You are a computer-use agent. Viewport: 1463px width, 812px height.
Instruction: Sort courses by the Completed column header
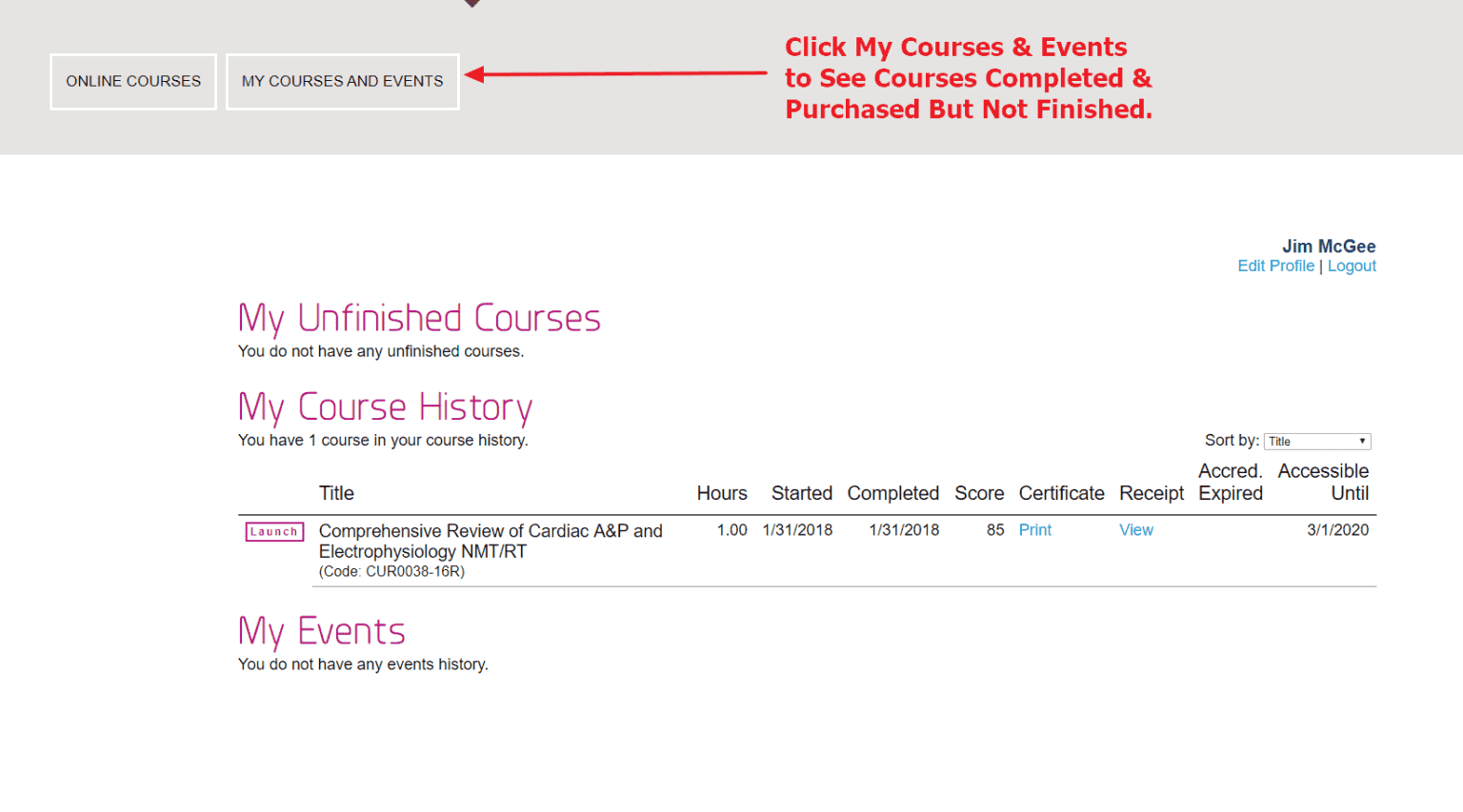892,493
